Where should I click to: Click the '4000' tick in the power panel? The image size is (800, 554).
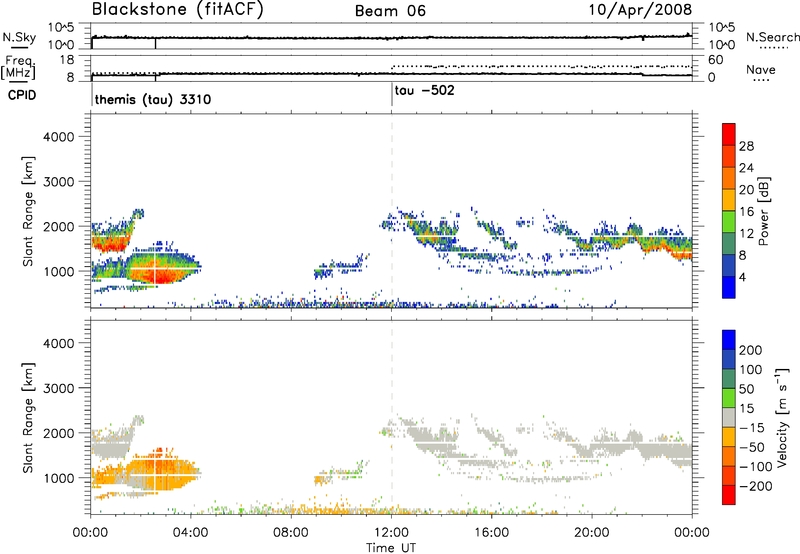(59, 137)
